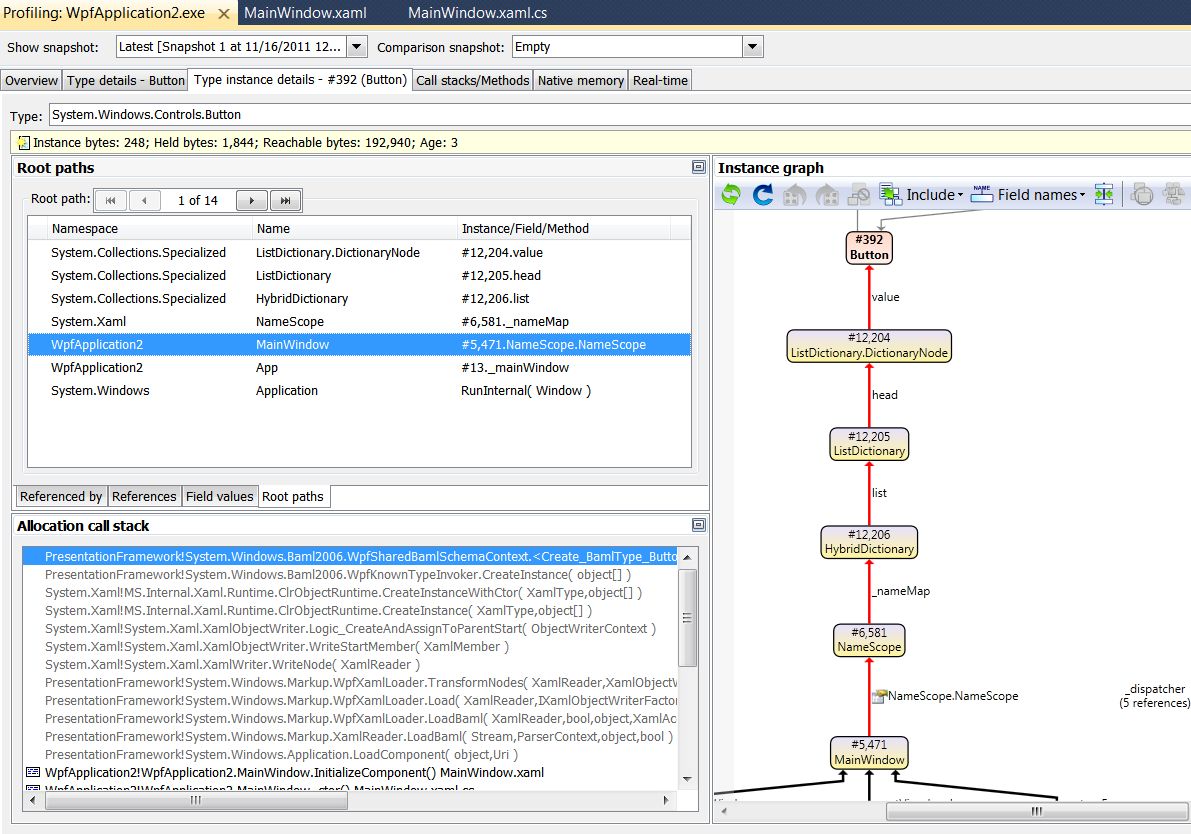Click the #5,471 MainWindow graph node
Screen dimensions: 1191x834
click(x=869, y=752)
